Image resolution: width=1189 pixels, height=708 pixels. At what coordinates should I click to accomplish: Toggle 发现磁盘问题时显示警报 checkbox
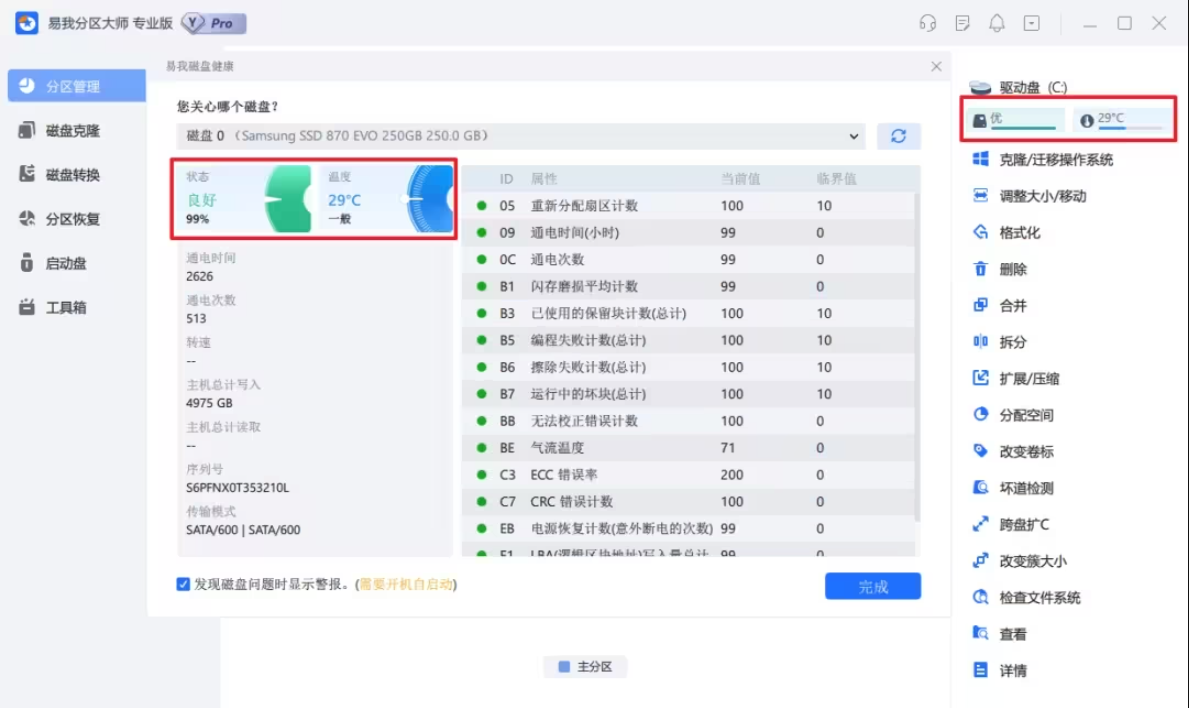[x=183, y=584]
